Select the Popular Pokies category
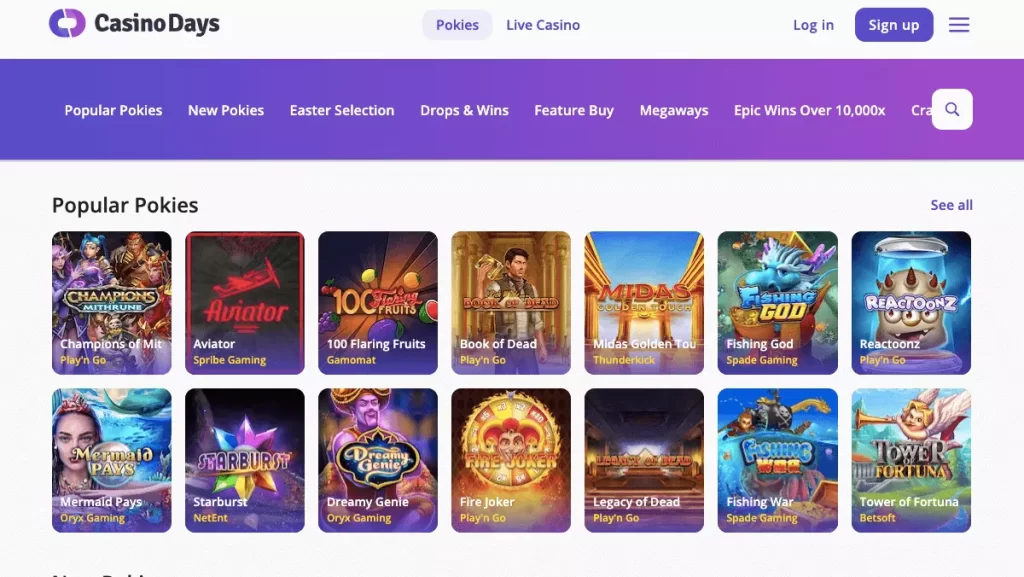This screenshot has height=577, width=1024. [113, 110]
